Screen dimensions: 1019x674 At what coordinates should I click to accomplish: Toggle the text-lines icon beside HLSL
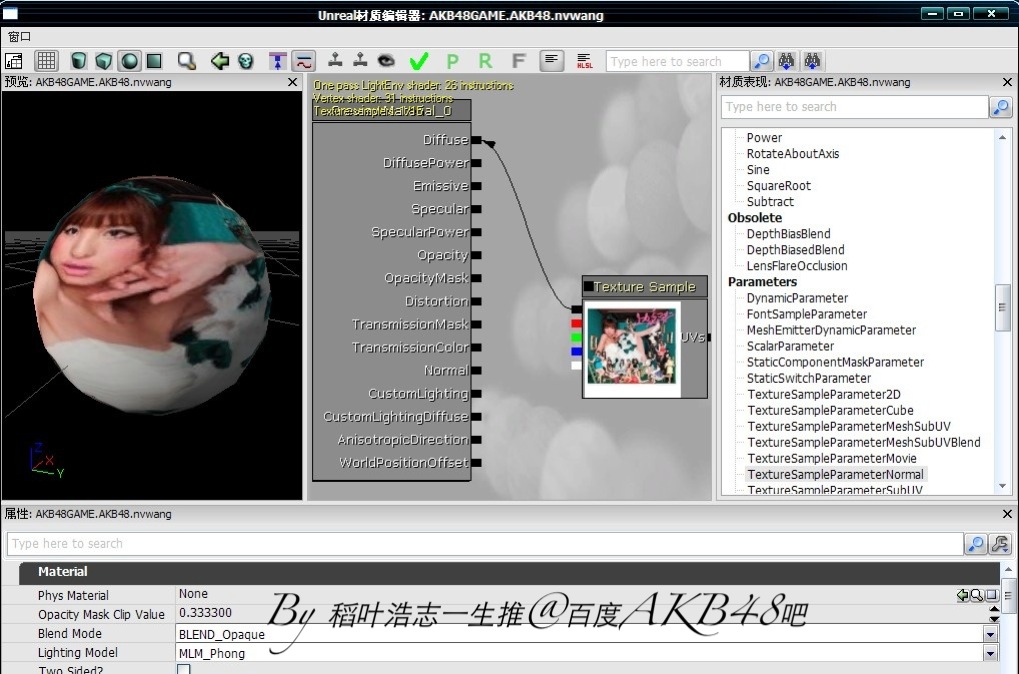coord(551,61)
